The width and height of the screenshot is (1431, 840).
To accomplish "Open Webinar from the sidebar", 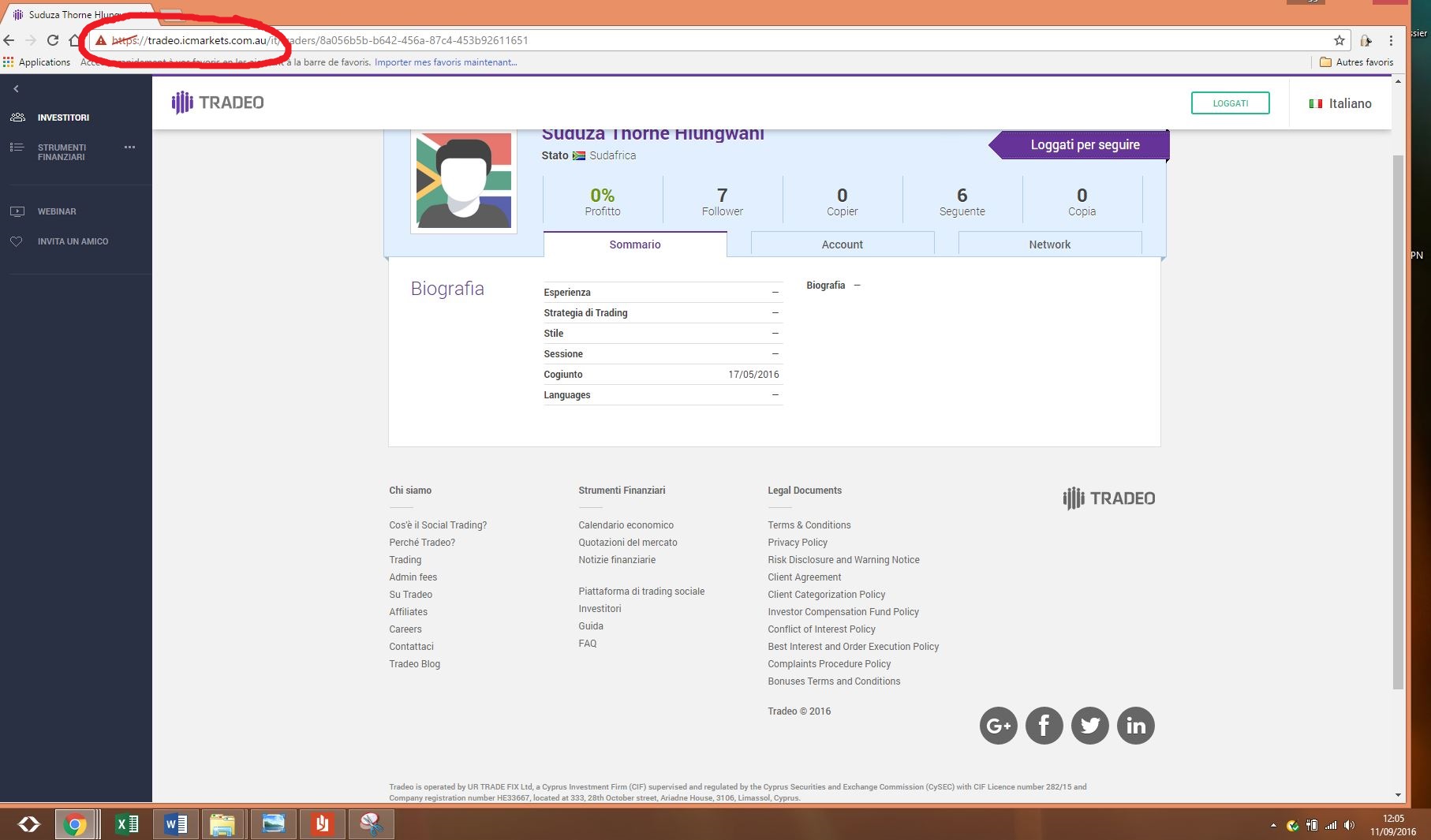I will pos(57,211).
